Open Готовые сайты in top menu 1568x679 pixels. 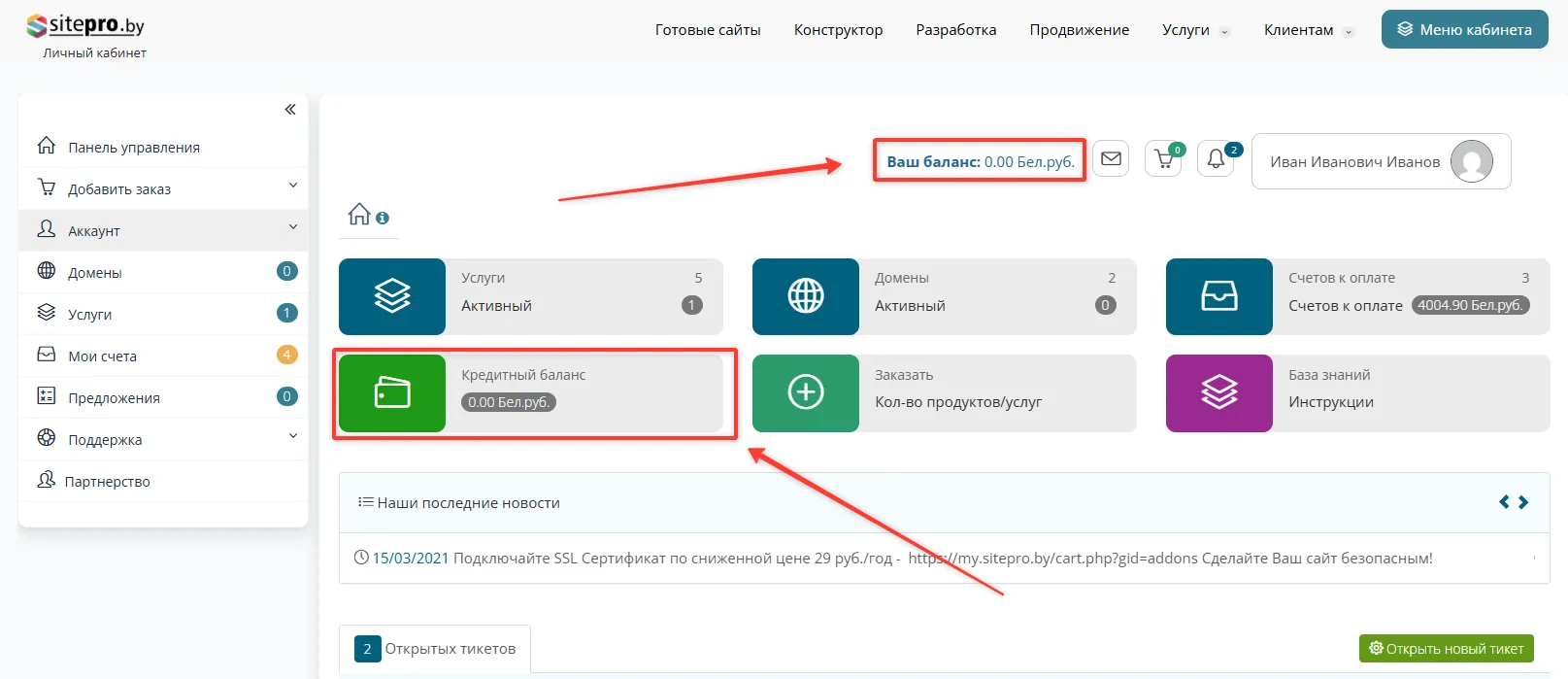pyautogui.click(x=708, y=30)
